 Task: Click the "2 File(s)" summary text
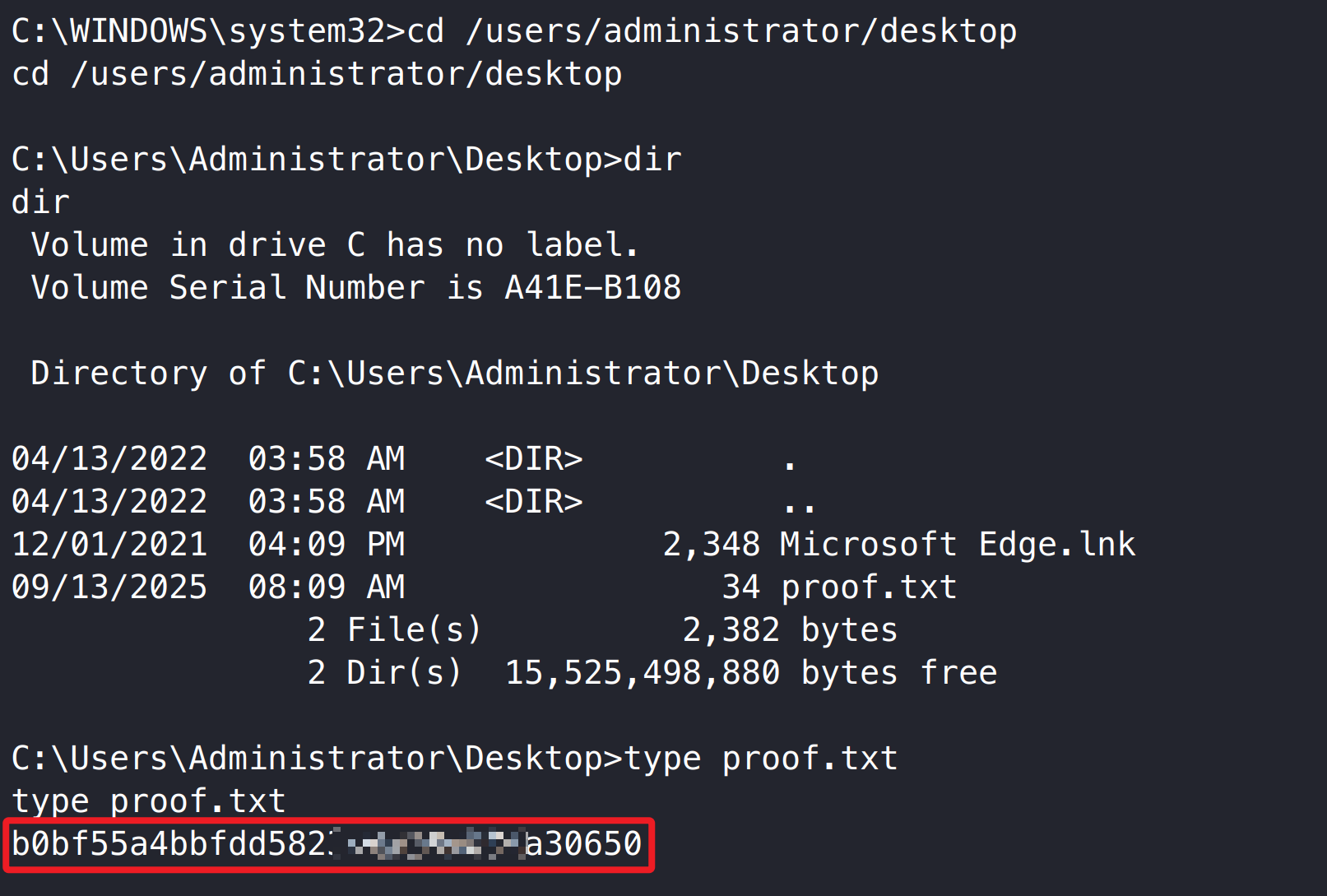click(394, 630)
